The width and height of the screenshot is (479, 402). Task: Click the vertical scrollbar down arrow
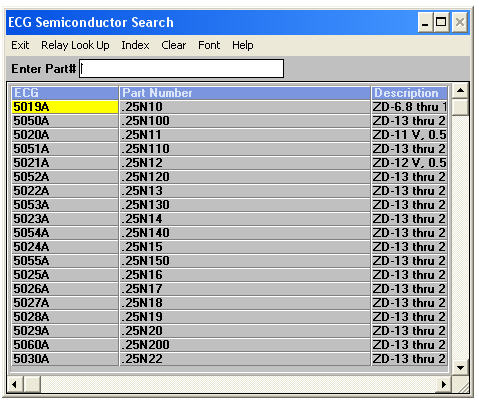point(460,368)
